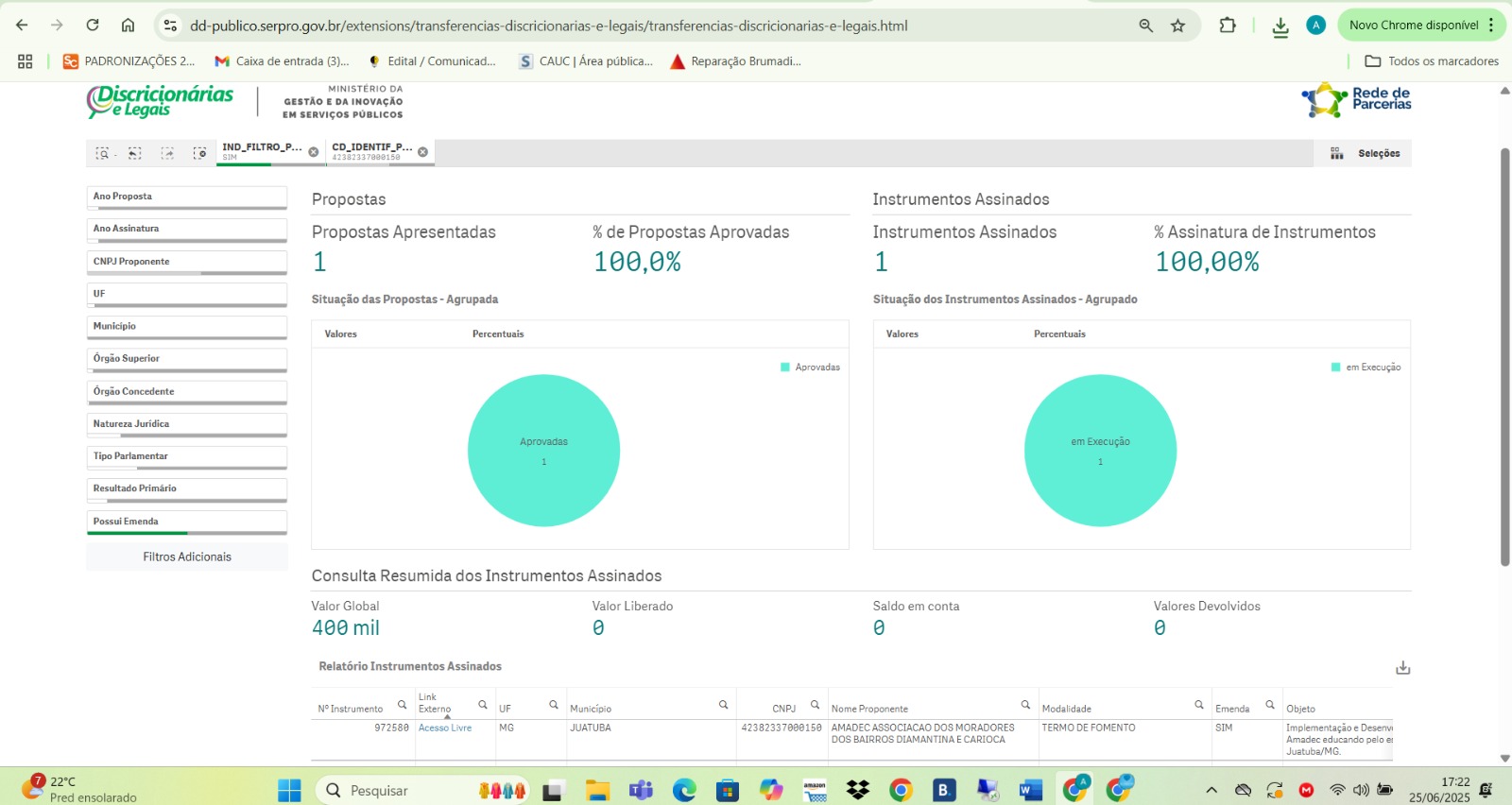The image size is (1512, 805).
Task: Open Chrome extensions menu
Action: coord(1228,26)
